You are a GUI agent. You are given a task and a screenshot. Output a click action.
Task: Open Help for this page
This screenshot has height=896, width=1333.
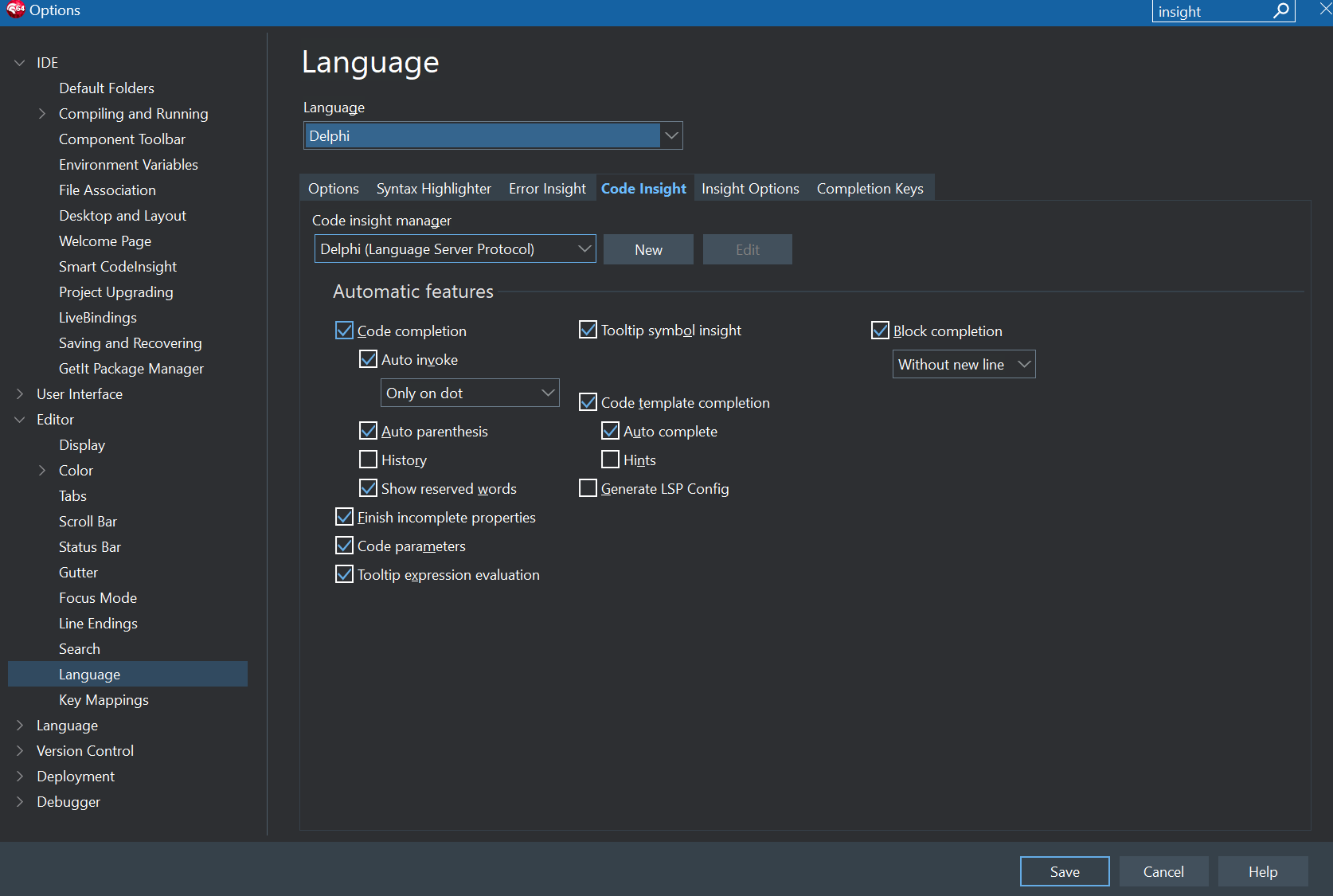(x=1263, y=871)
